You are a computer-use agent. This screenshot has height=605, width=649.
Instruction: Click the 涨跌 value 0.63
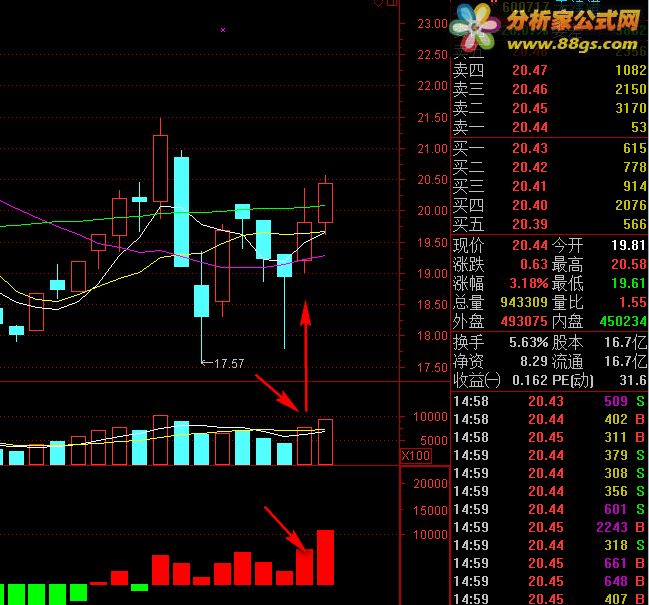tap(534, 264)
